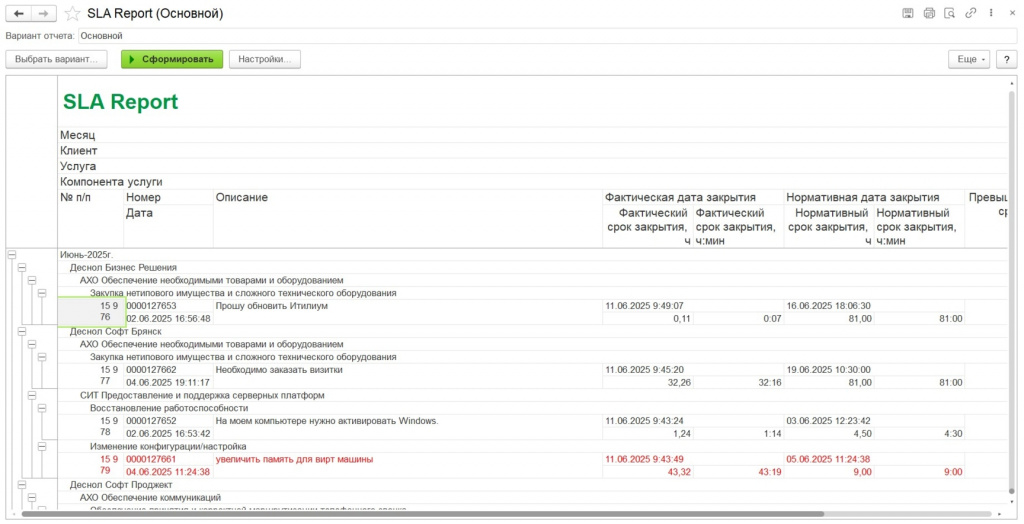Image resolution: width=1024 pixels, height=524 pixels.
Task: Select ticket number 0000127662
Action: [x=151, y=370]
